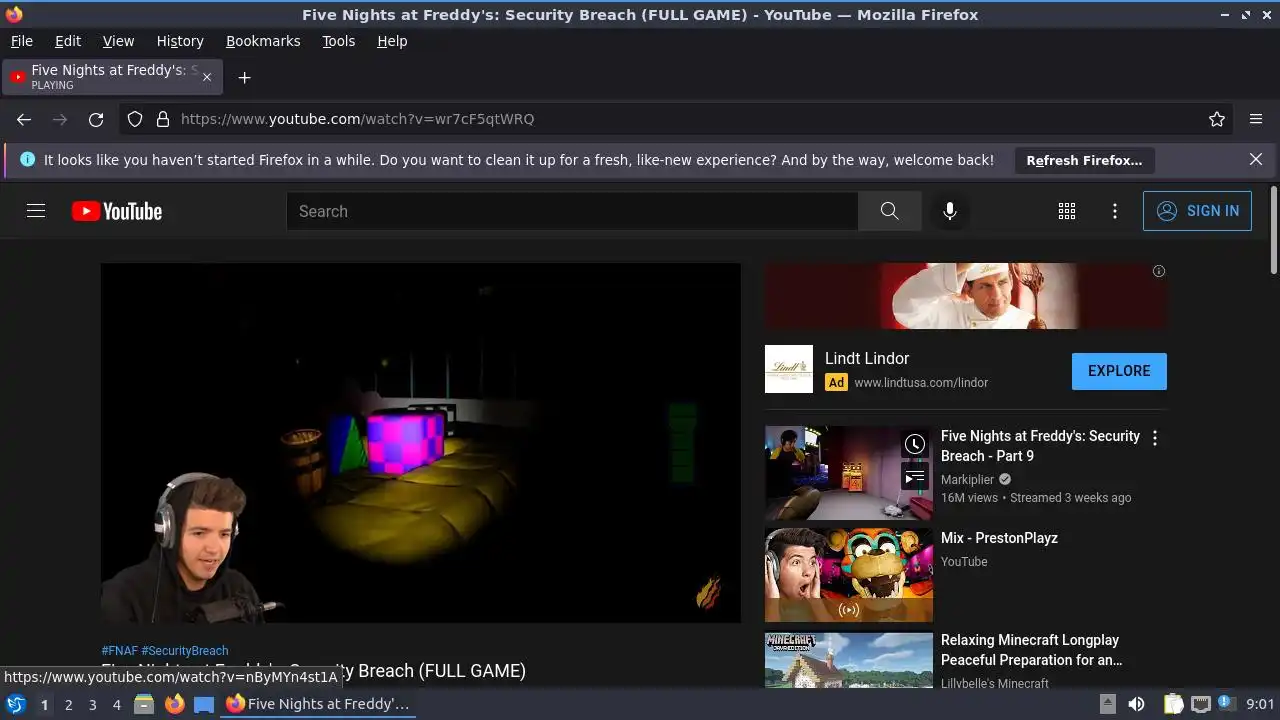Open options menu for Part 9 video

click(x=1155, y=438)
